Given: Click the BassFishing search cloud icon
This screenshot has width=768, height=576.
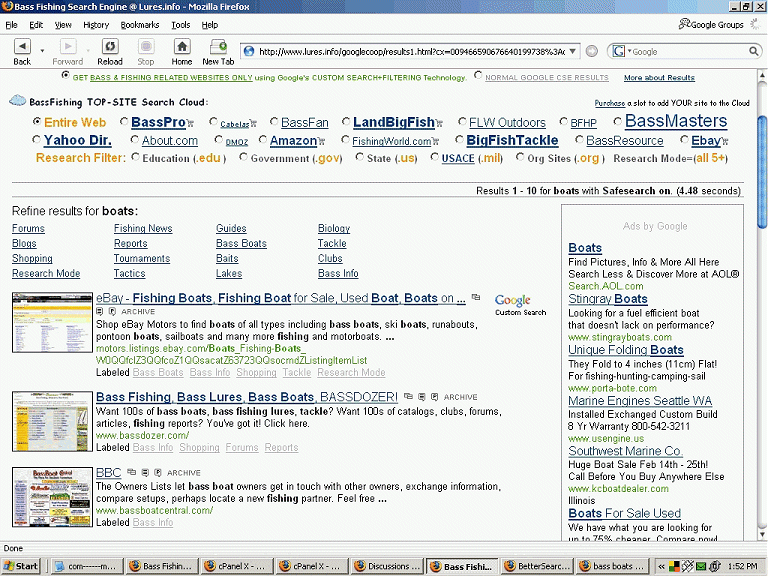Looking at the screenshot, I should pos(17,101).
